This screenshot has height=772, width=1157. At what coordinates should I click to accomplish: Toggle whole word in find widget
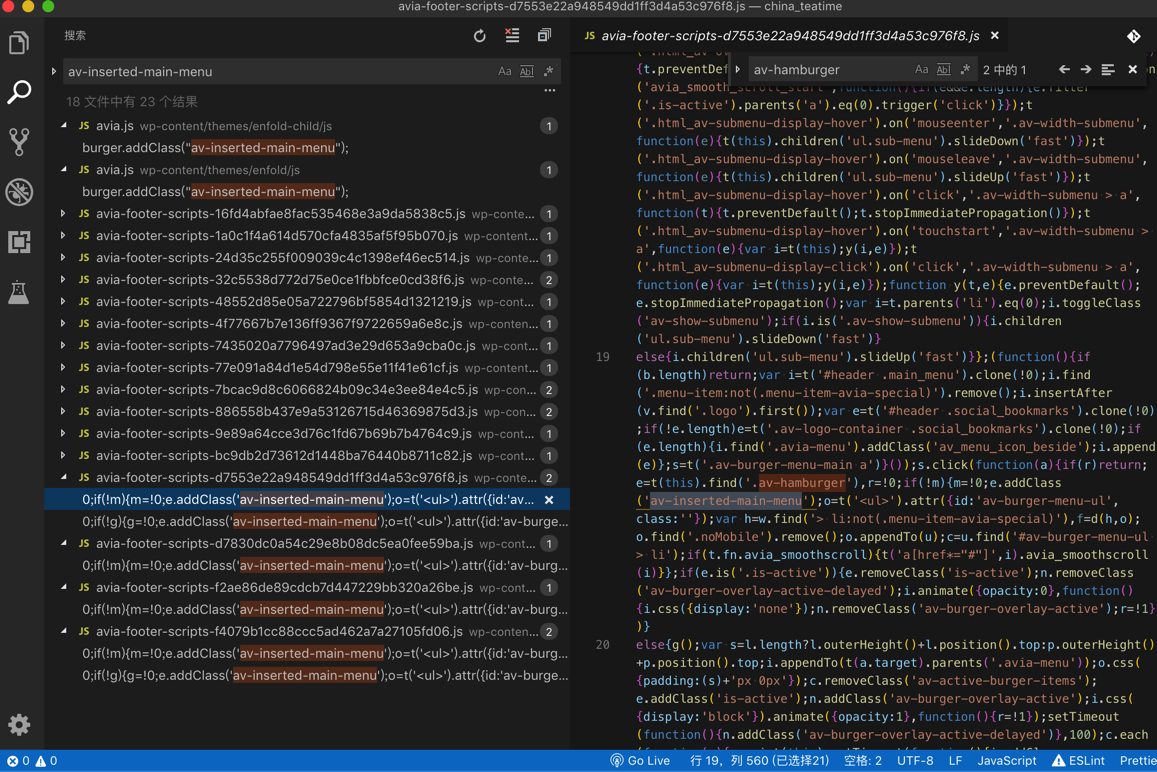pos(943,70)
